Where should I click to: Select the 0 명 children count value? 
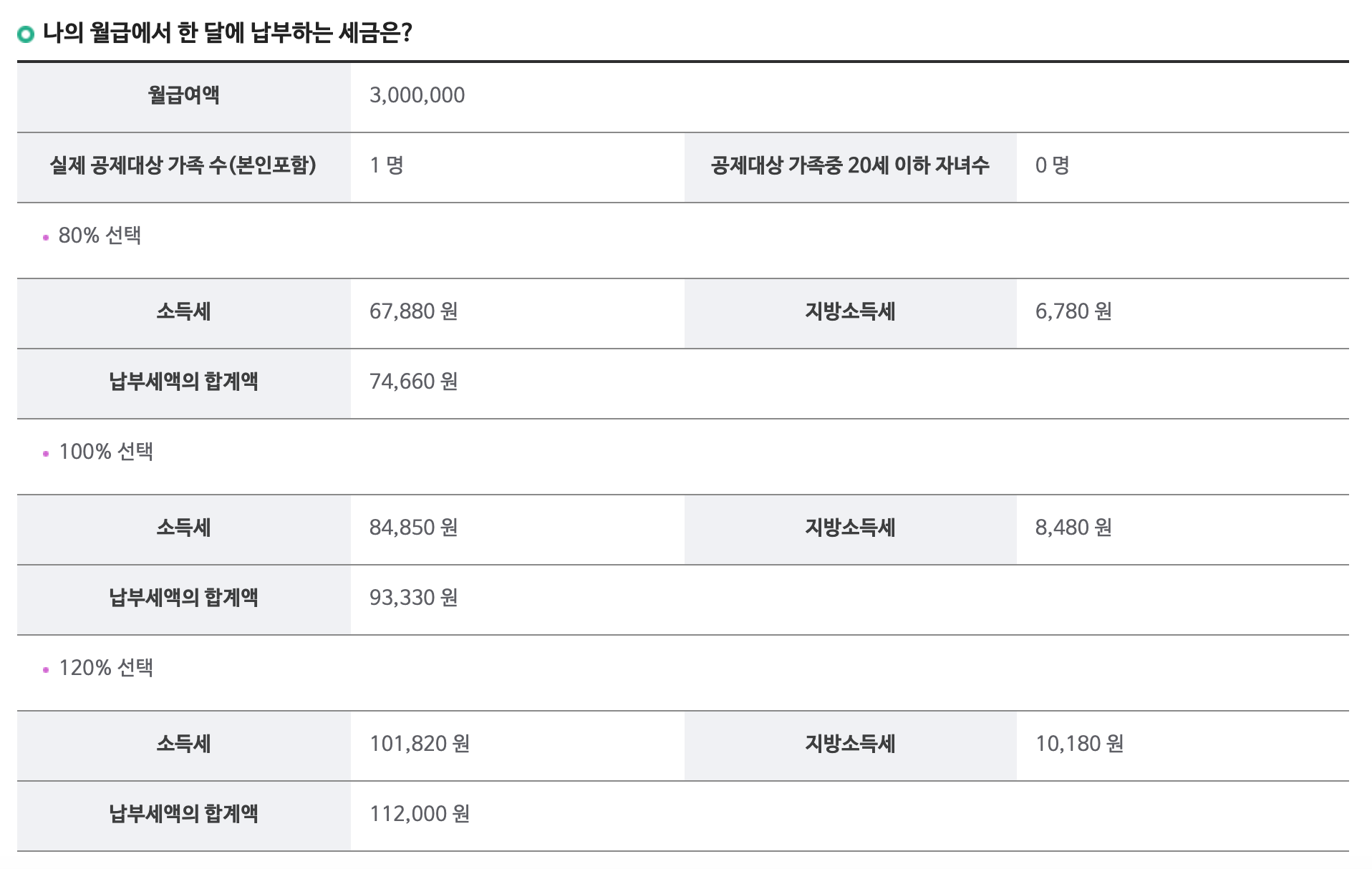click(1052, 165)
